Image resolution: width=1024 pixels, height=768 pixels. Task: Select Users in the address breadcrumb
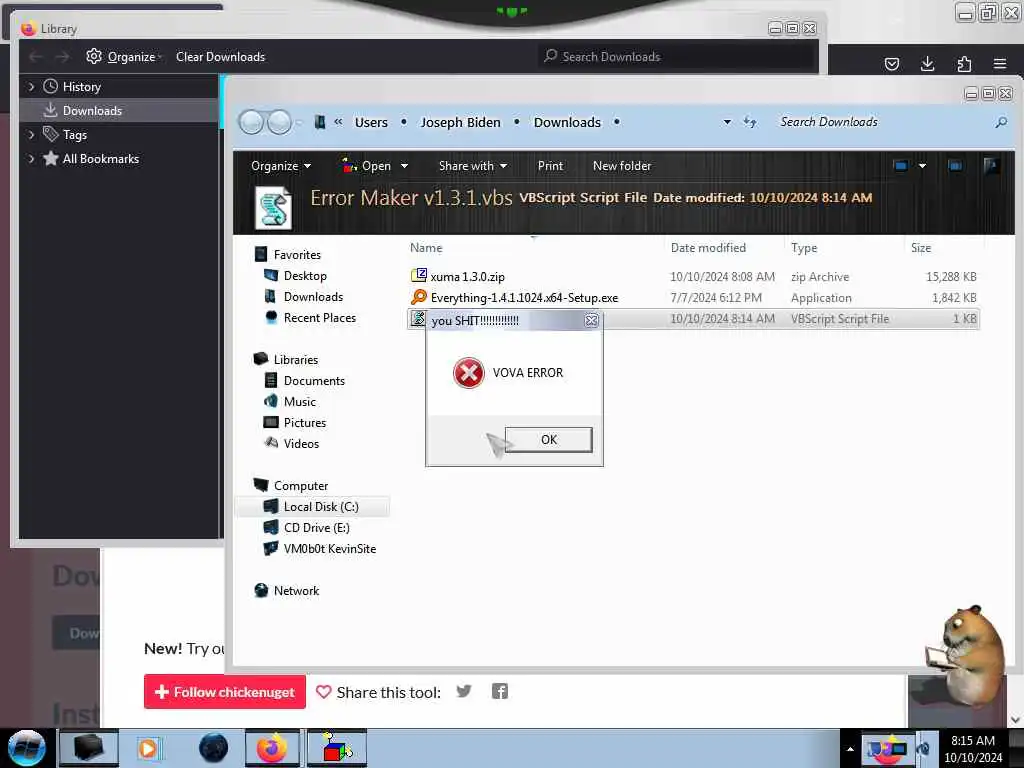[371, 122]
